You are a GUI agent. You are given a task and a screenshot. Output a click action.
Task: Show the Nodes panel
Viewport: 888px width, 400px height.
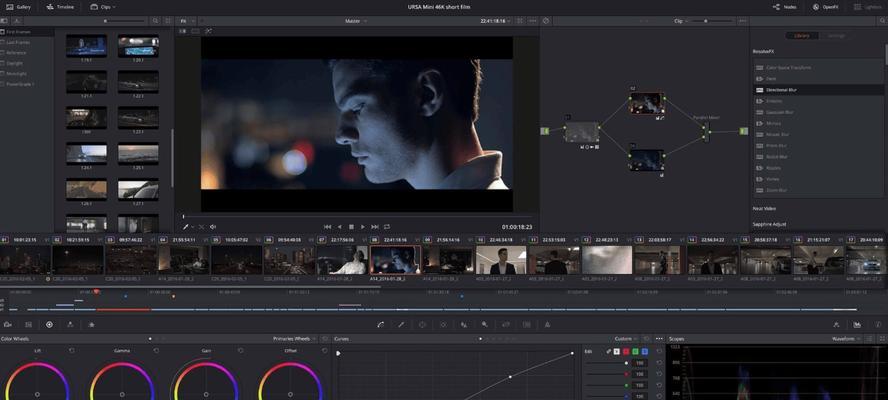785,7
